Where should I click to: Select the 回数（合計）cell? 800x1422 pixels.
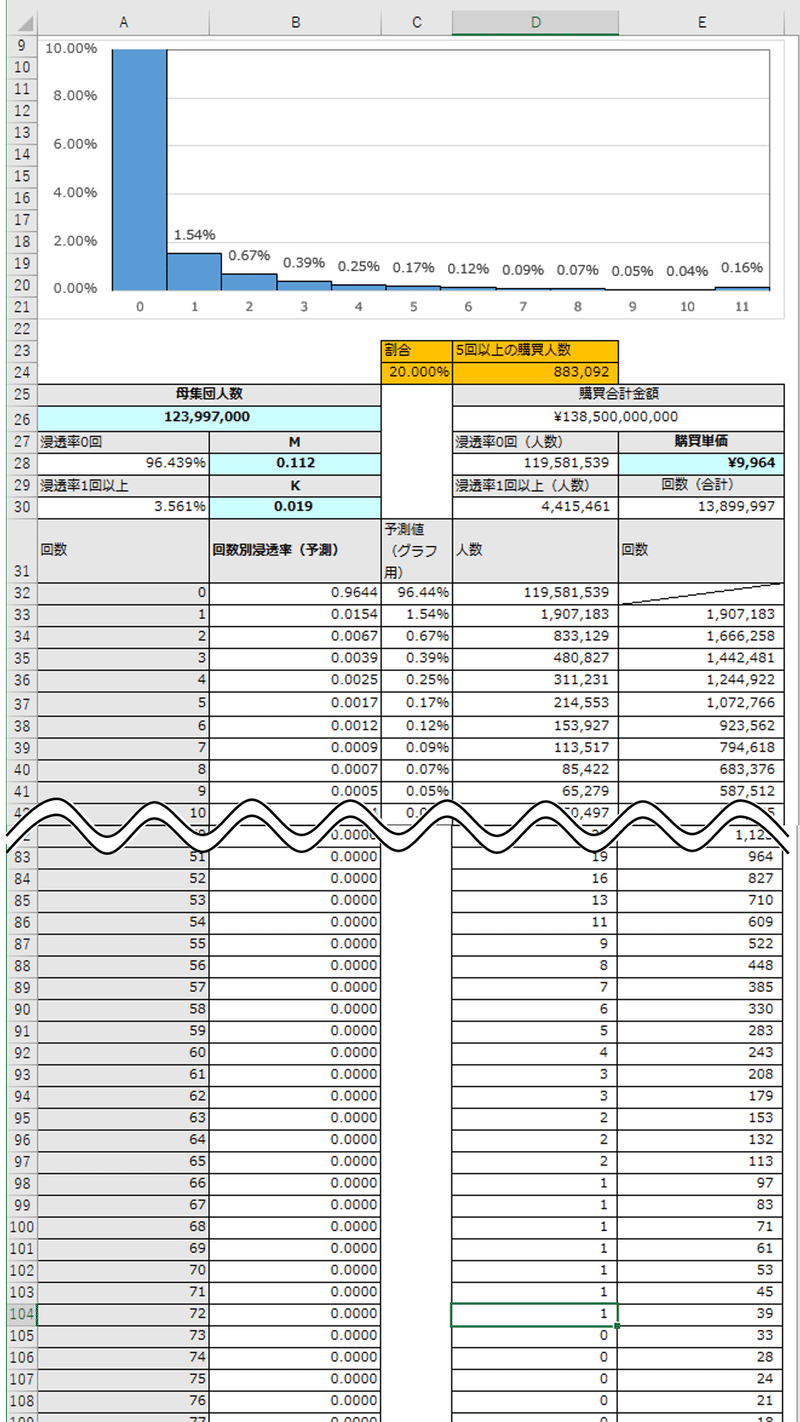tap(703, 485)
